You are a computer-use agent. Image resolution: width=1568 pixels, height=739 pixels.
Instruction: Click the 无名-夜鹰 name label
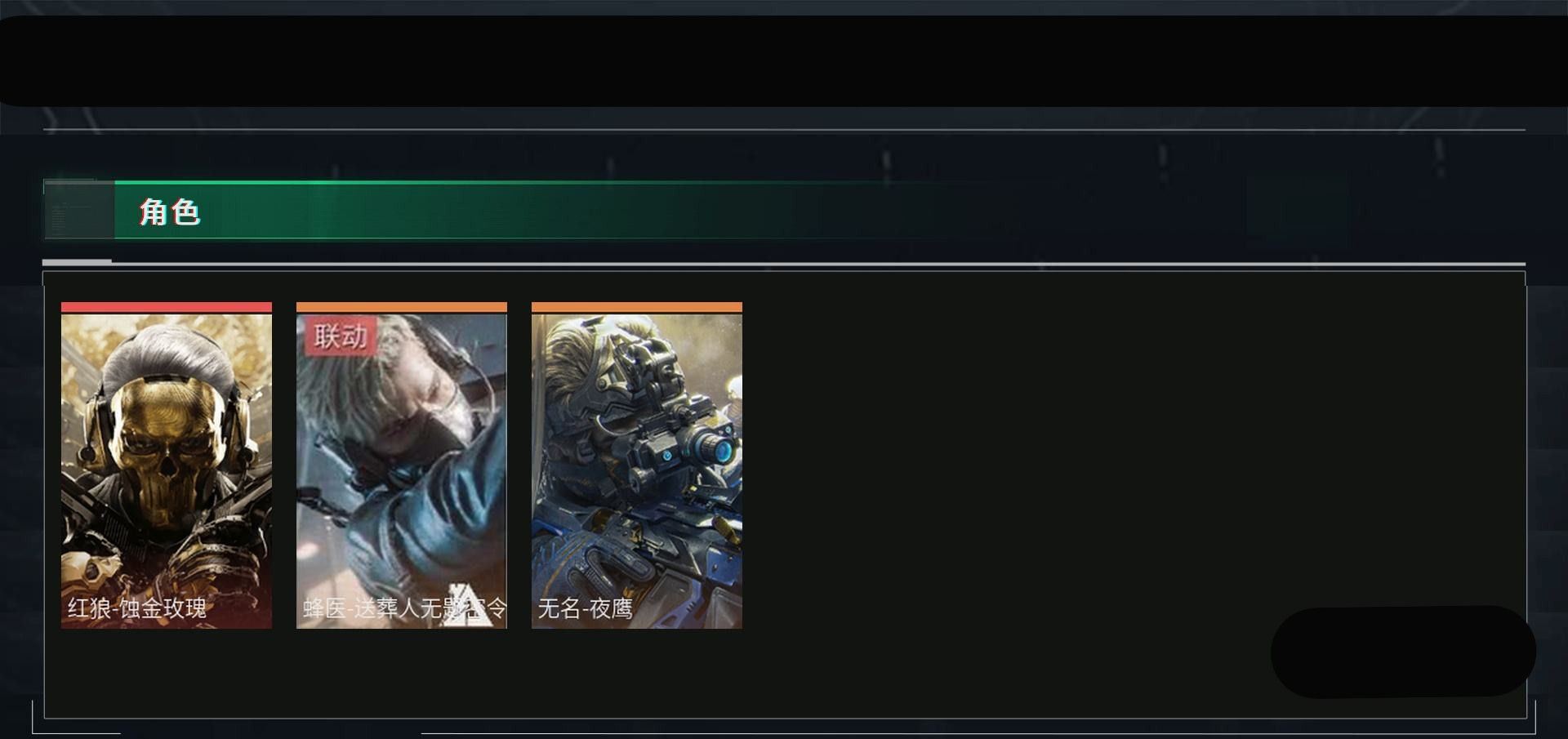[x=585, y=608]
